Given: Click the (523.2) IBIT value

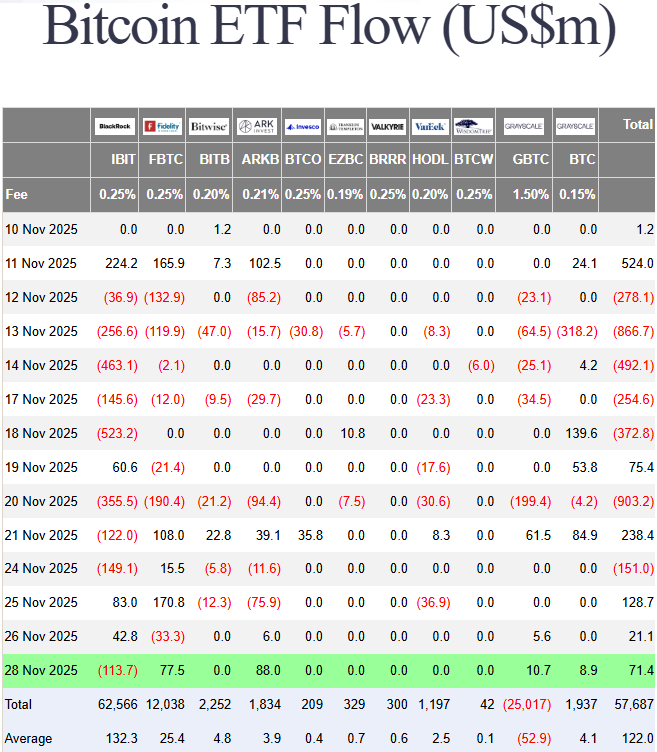Looking at the screenshot, I should (x=117, y=434).
